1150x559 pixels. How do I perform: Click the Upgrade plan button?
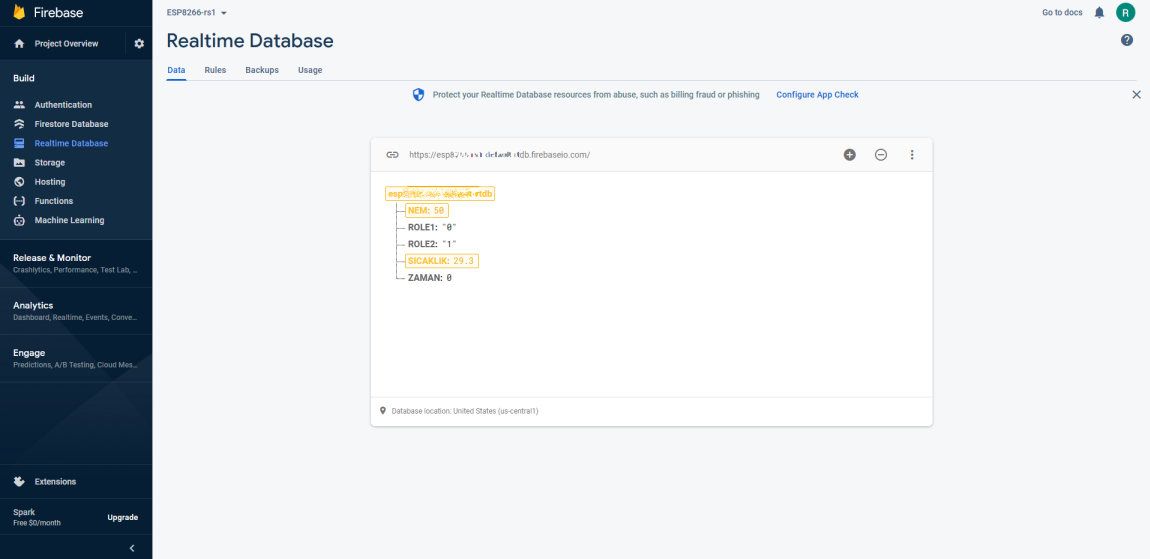tap(122, 517)
